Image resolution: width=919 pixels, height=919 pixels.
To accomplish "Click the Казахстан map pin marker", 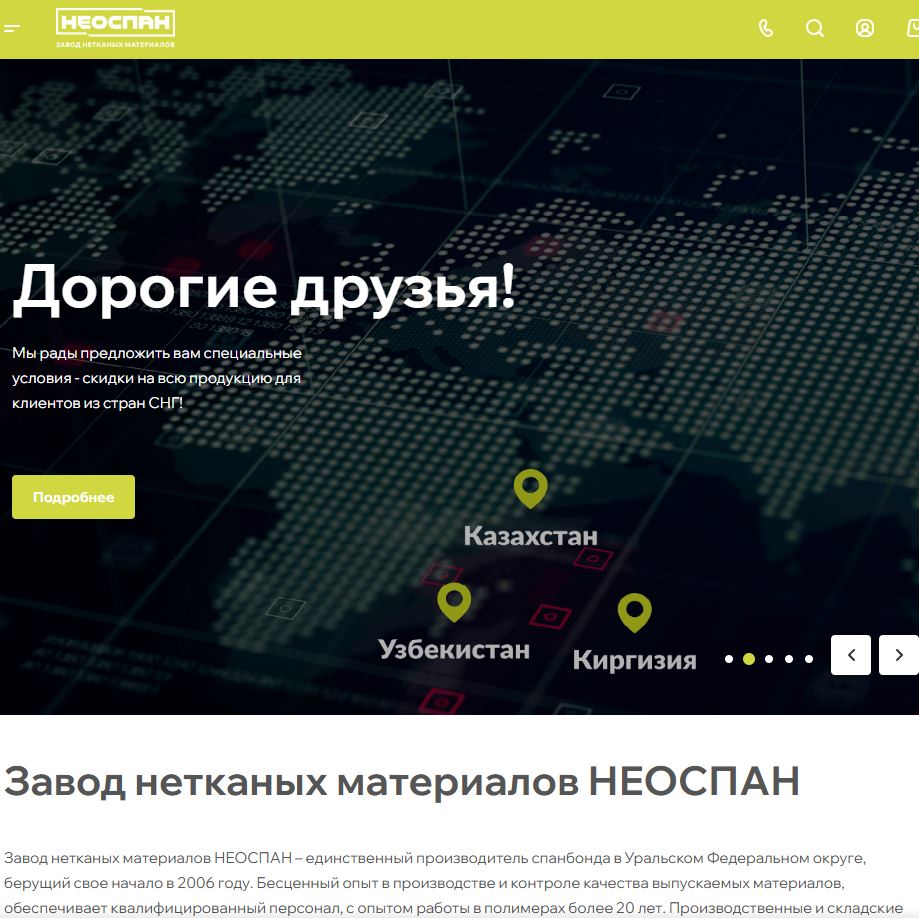I will coord(529,488).
